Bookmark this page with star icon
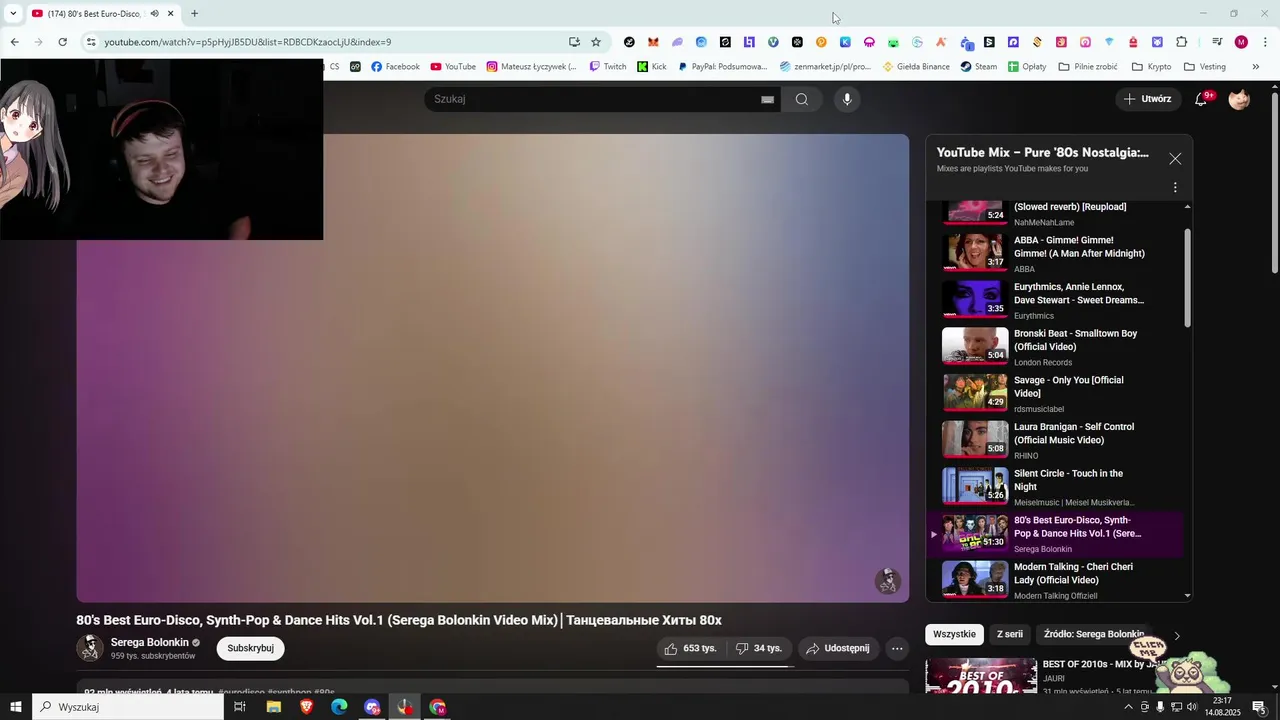This screenshot has width=1280, height=720. pyautogui.click(x=596, y=42)
